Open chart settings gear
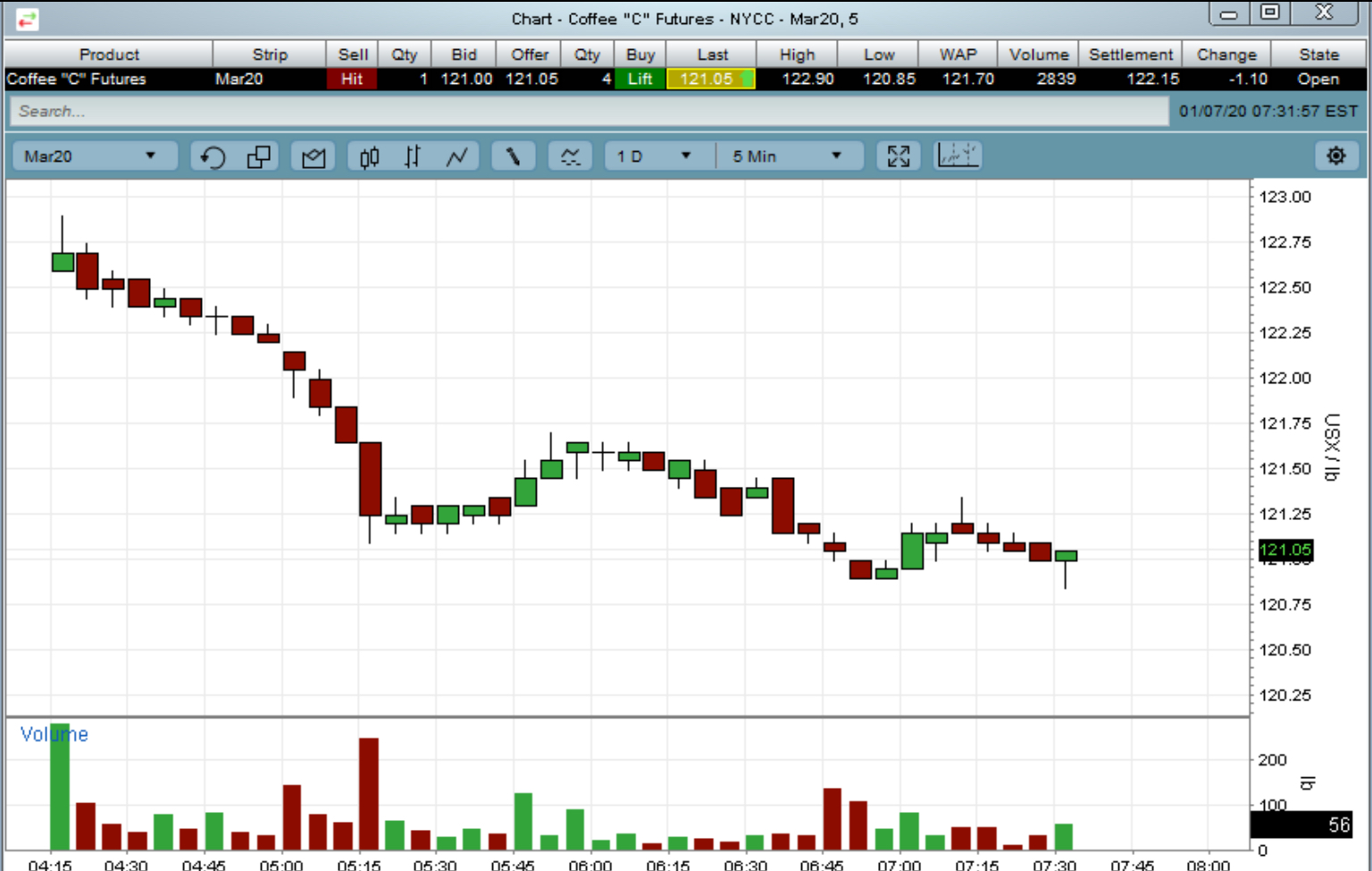This screenshot has height=871, width=1372. point(1336,156)
